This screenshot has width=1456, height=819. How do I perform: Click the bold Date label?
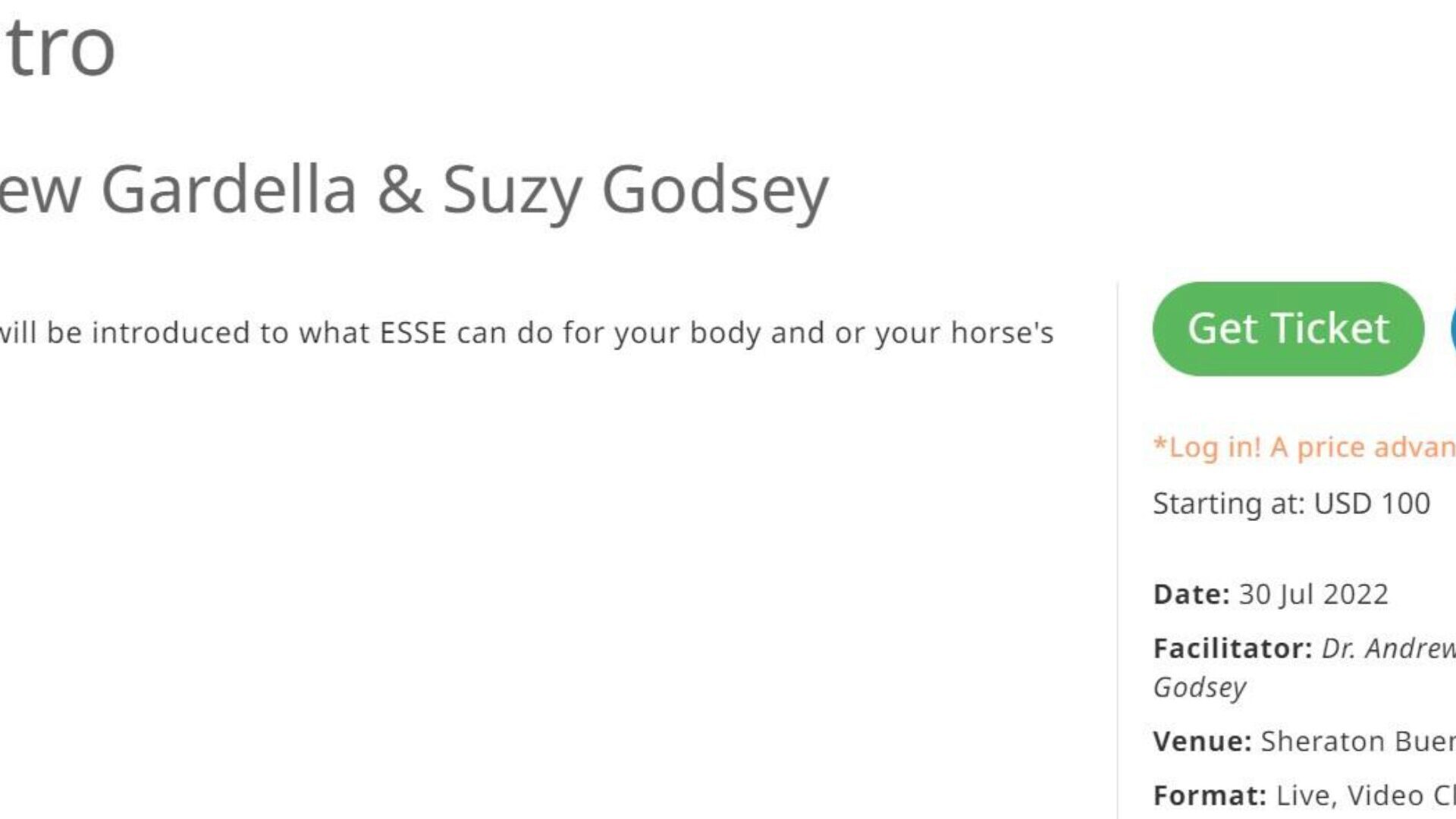1191,595
